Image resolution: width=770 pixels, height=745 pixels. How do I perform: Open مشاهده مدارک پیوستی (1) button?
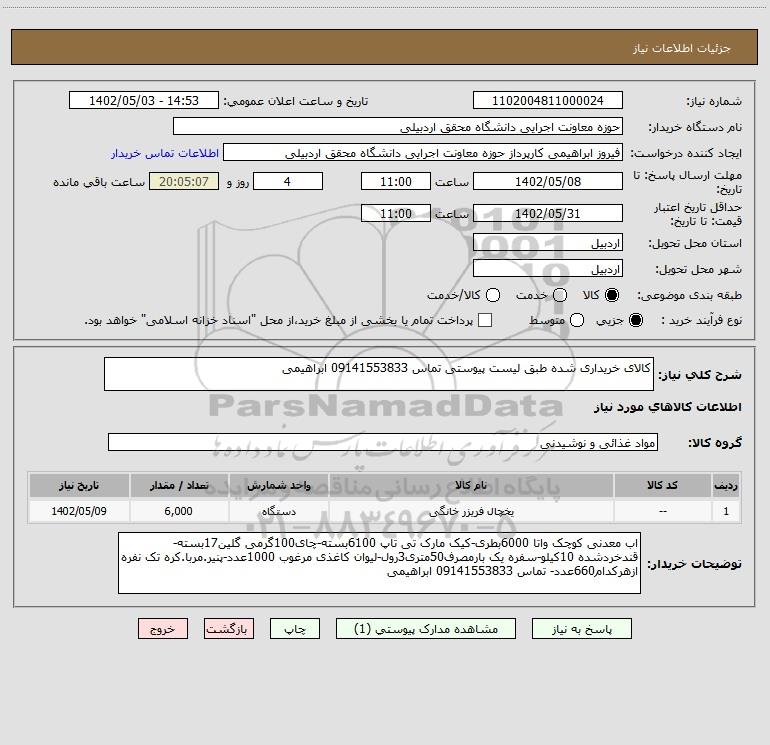(x=426, y=629)
